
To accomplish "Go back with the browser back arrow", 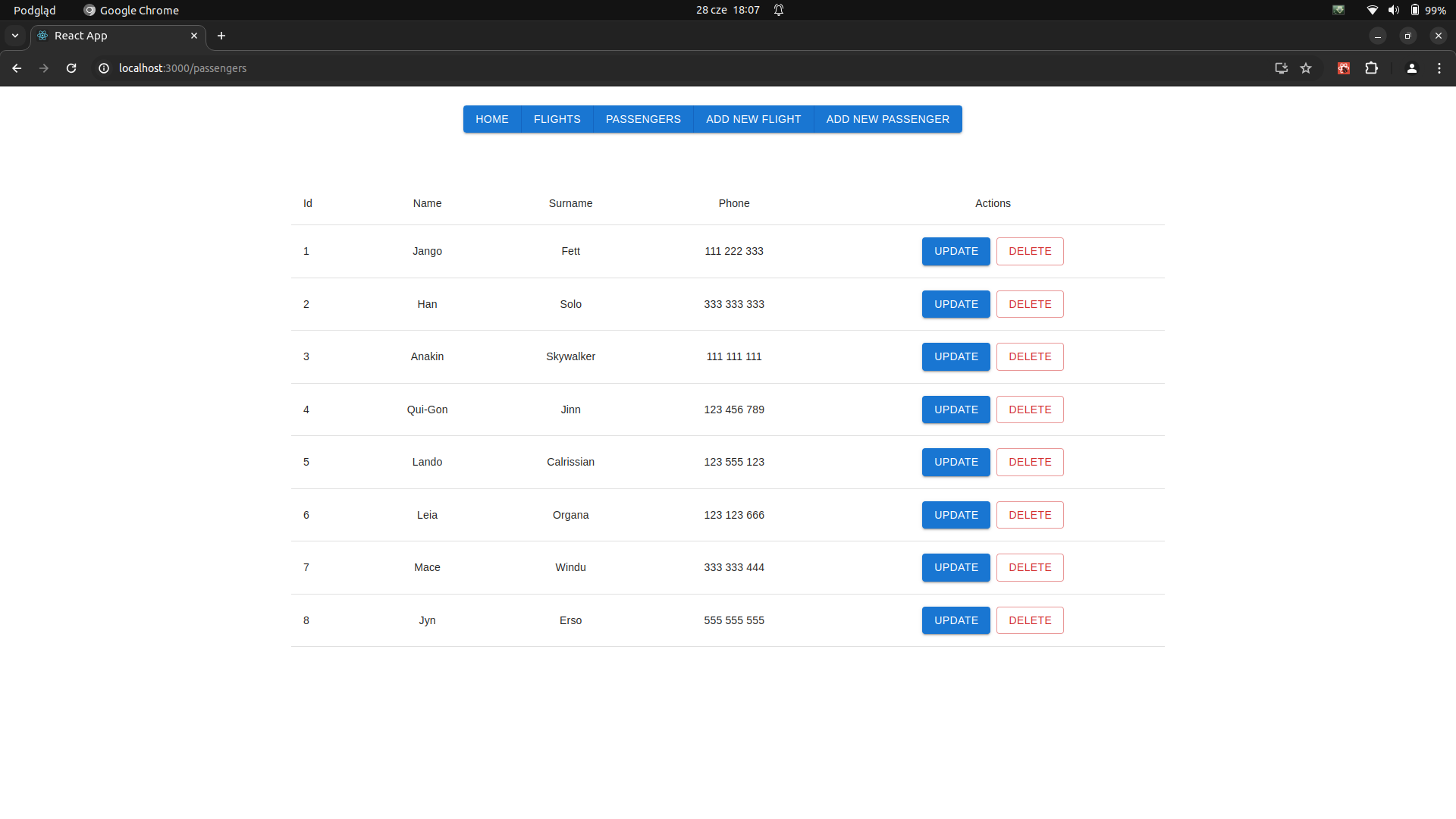I will point(17,68).
